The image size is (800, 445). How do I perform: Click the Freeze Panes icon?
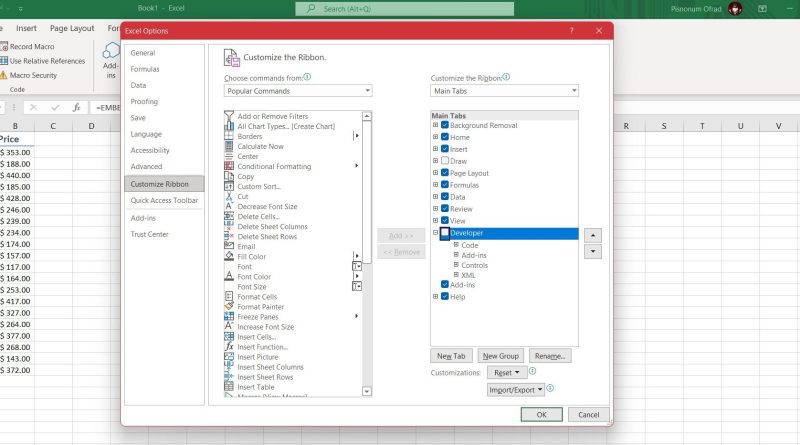pos(229,316)
